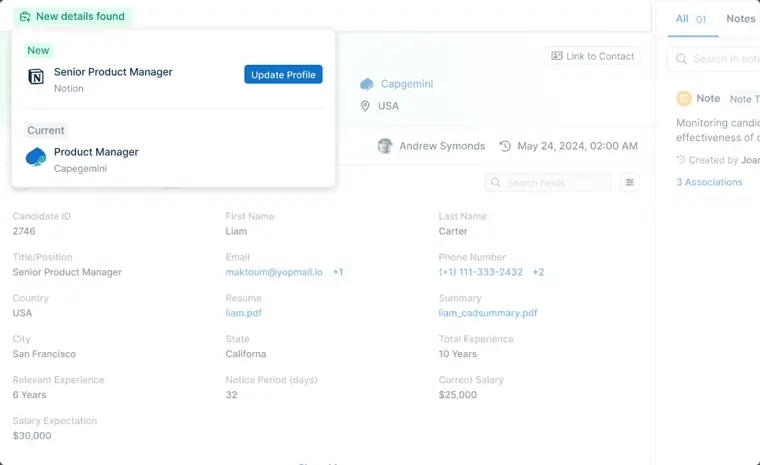Screen dimensions: 760x465
Task: Click the Capgemini logo next to Product Manager
Action: click(36, 157)
